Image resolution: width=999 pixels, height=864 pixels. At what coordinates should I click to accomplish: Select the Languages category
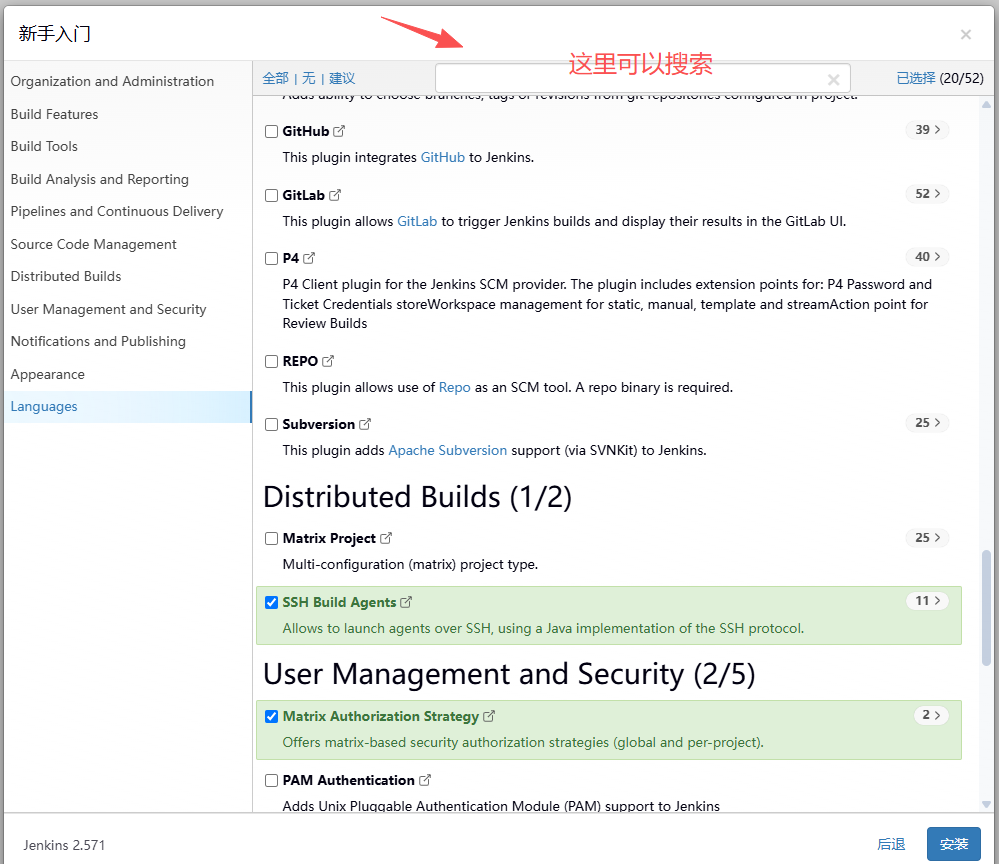[x=127, y=407]
